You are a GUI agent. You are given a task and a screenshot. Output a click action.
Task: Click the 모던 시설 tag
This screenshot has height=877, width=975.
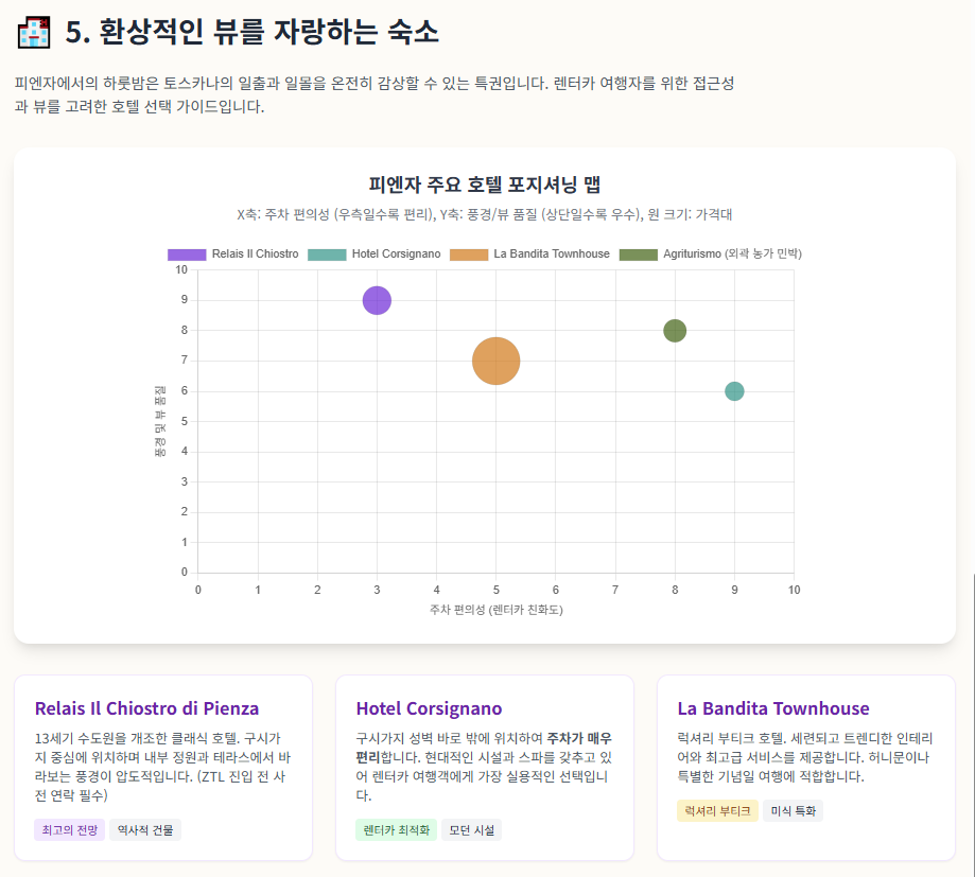(x=472, y=830)
